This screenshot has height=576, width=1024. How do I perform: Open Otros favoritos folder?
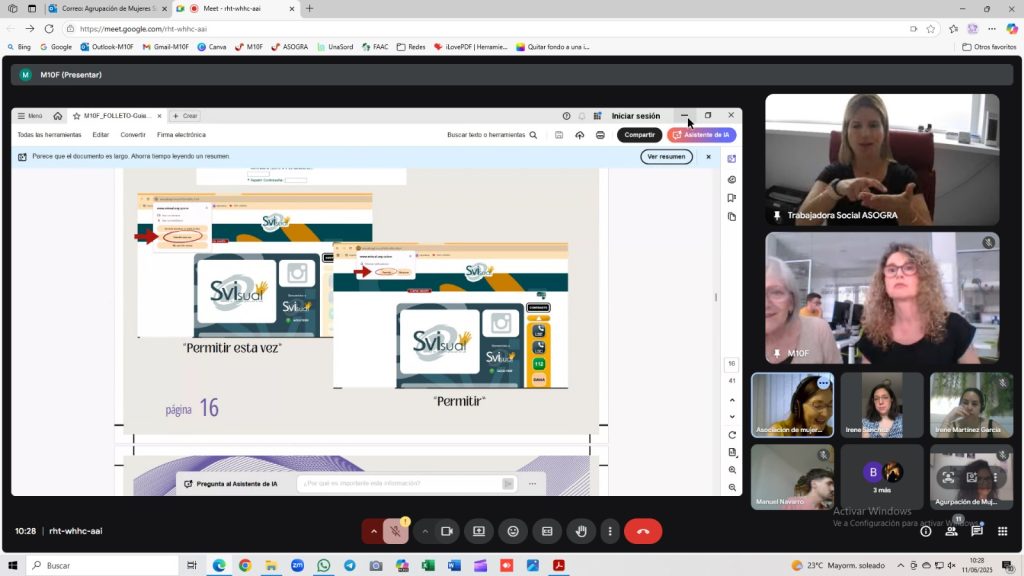pos(989,47)
